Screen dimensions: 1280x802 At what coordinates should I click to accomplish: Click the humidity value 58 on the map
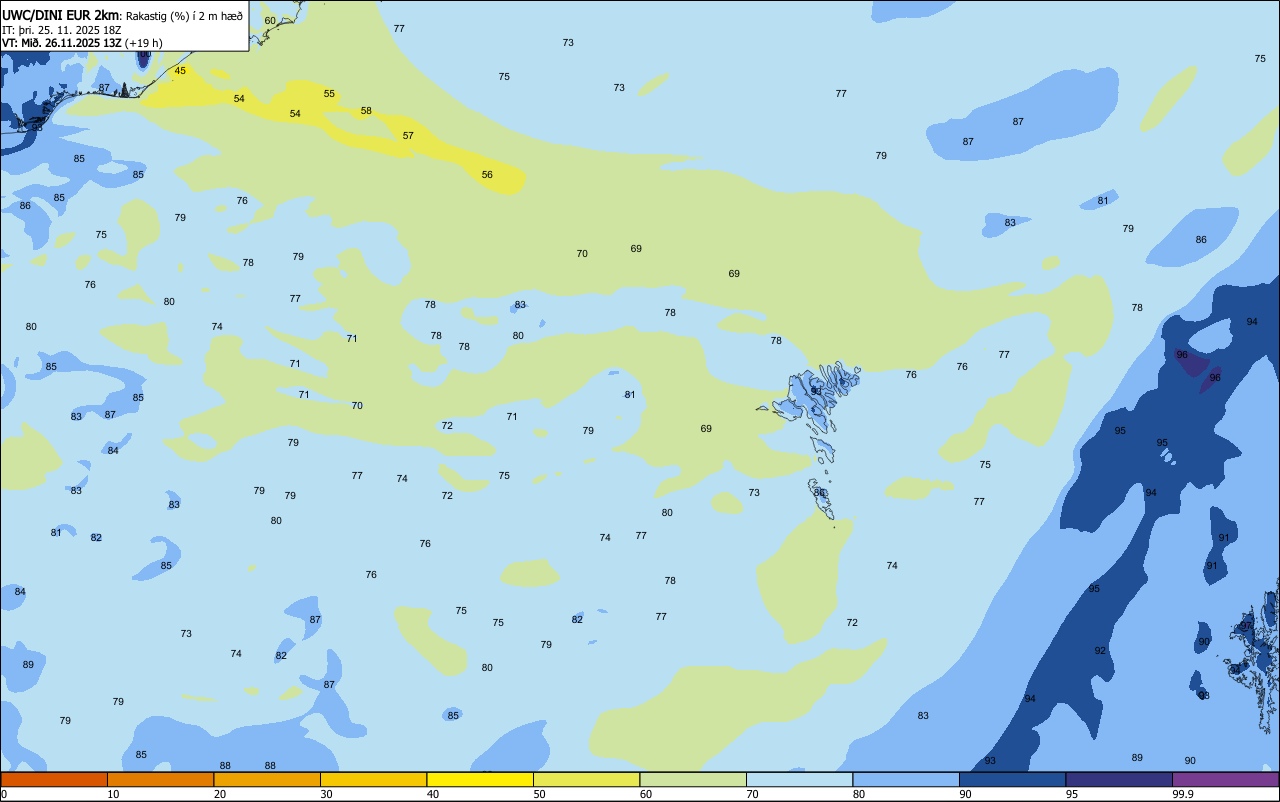coord(366,111)
